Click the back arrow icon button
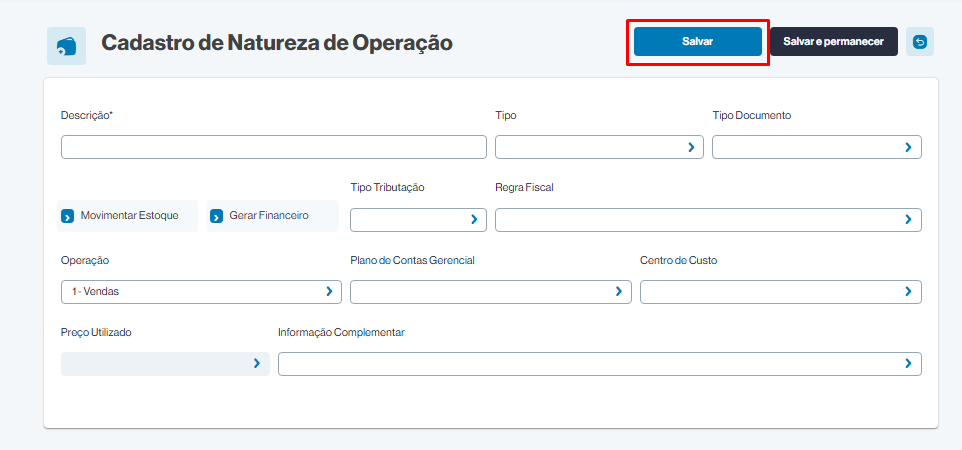Viewport: 962px width, 450px height. pyautogui.click(x=920, y=42)
